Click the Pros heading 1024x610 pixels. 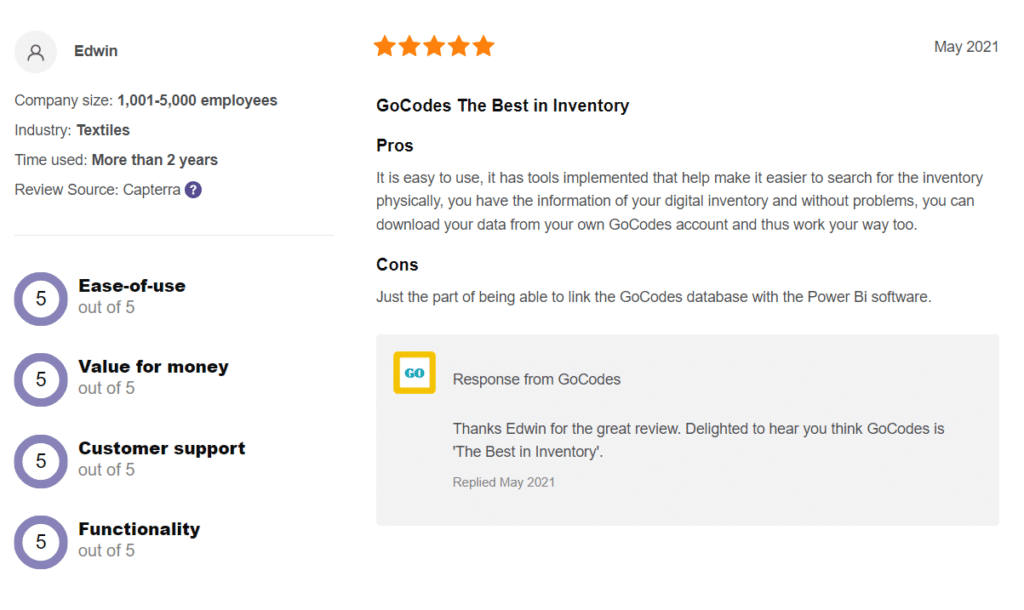pyautogui.click(x=394, y=146)
